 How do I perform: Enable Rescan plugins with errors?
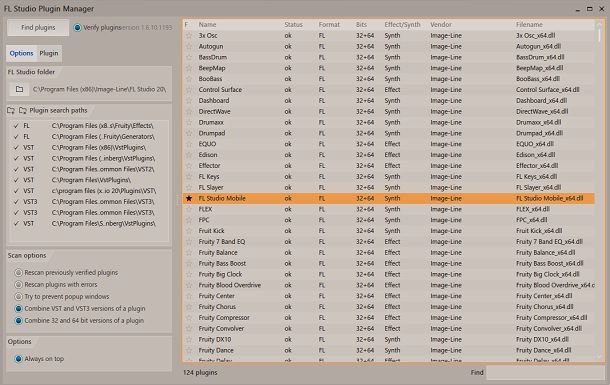click(18, 285)
